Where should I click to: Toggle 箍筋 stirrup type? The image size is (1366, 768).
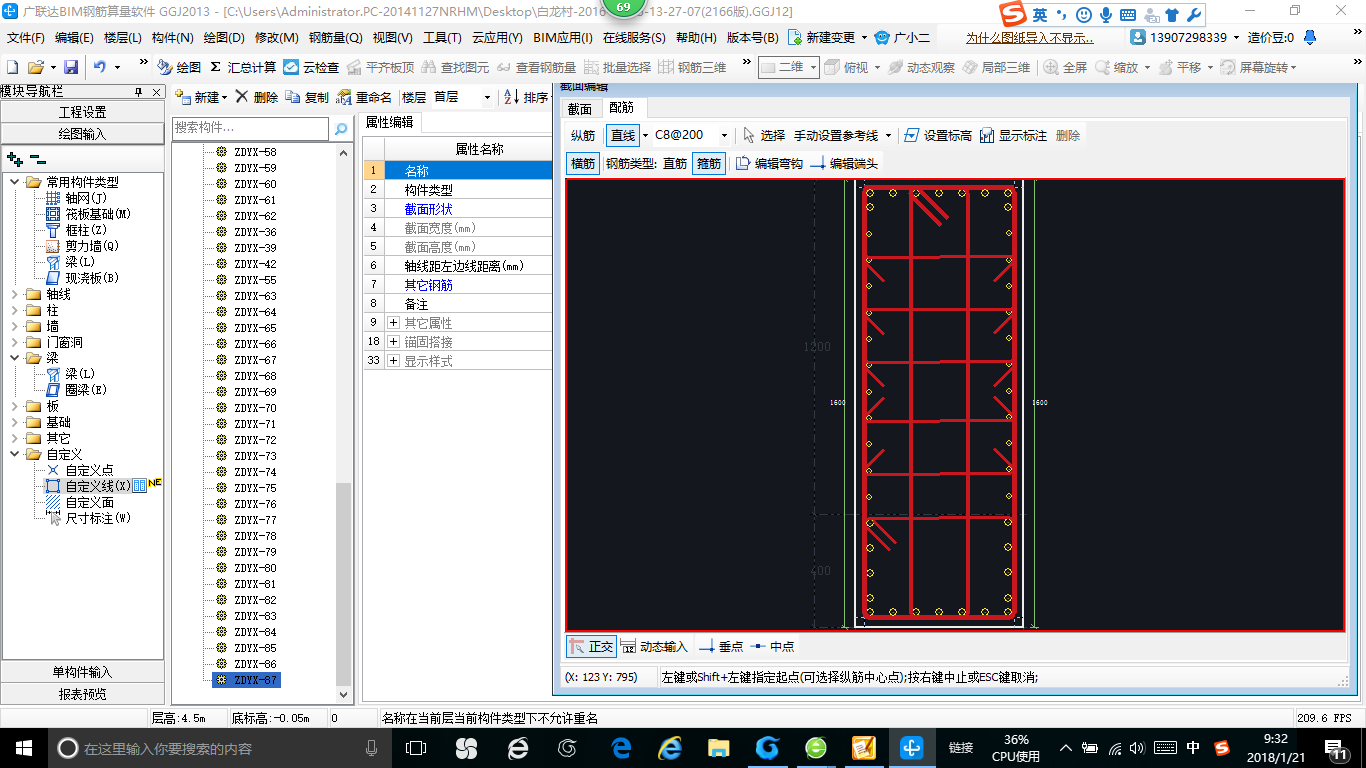(709, 163)
